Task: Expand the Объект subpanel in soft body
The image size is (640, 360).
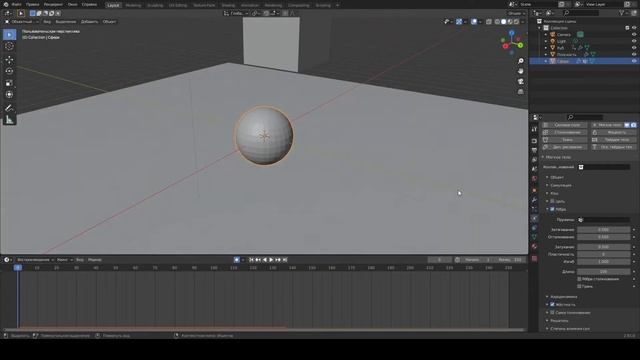Action: click(x=556, y=177)
